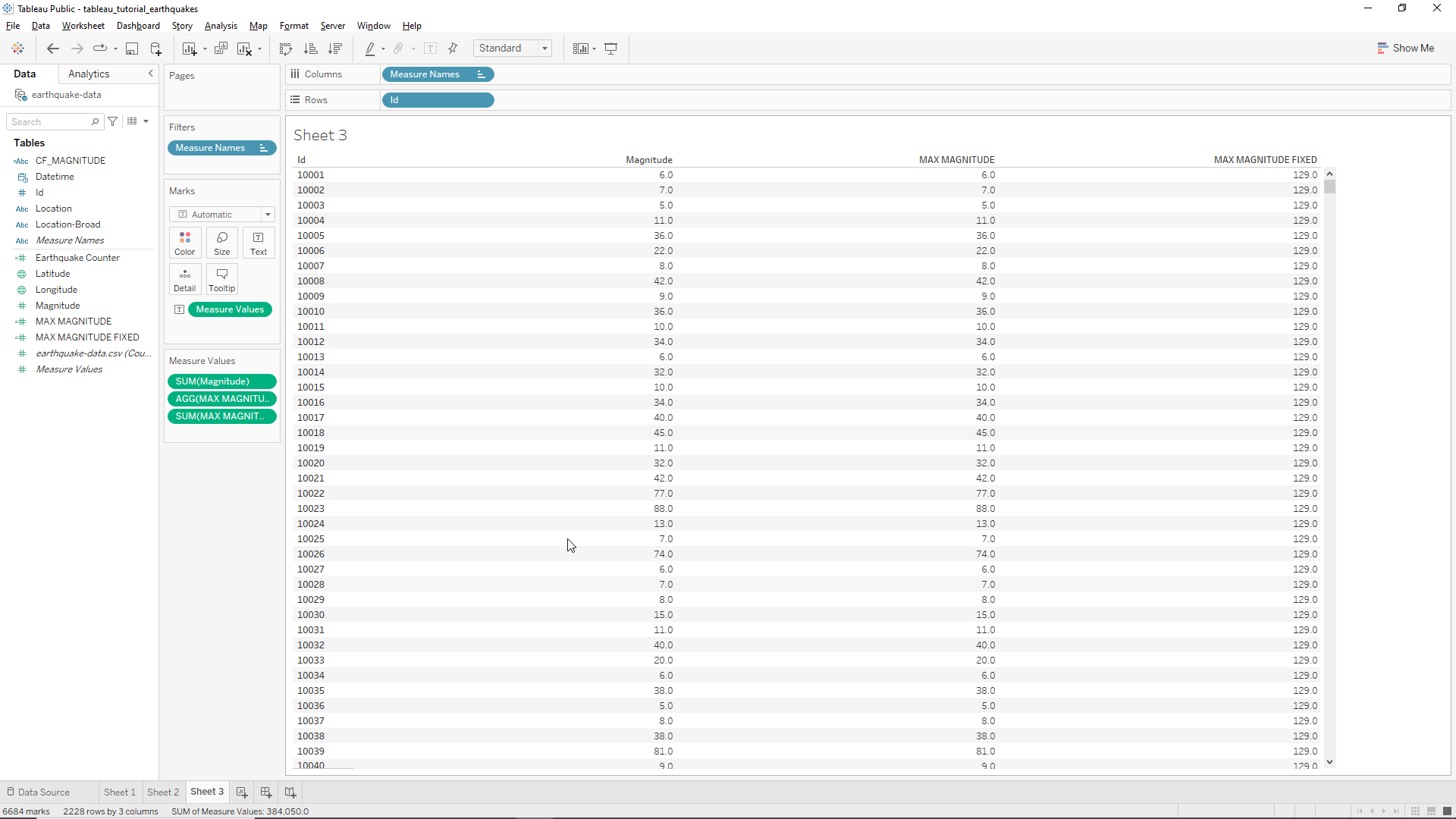Open the Clear Sheet dropdown arrow
The height and width of the screenshot is (819, 1456).
click(259, 49)
